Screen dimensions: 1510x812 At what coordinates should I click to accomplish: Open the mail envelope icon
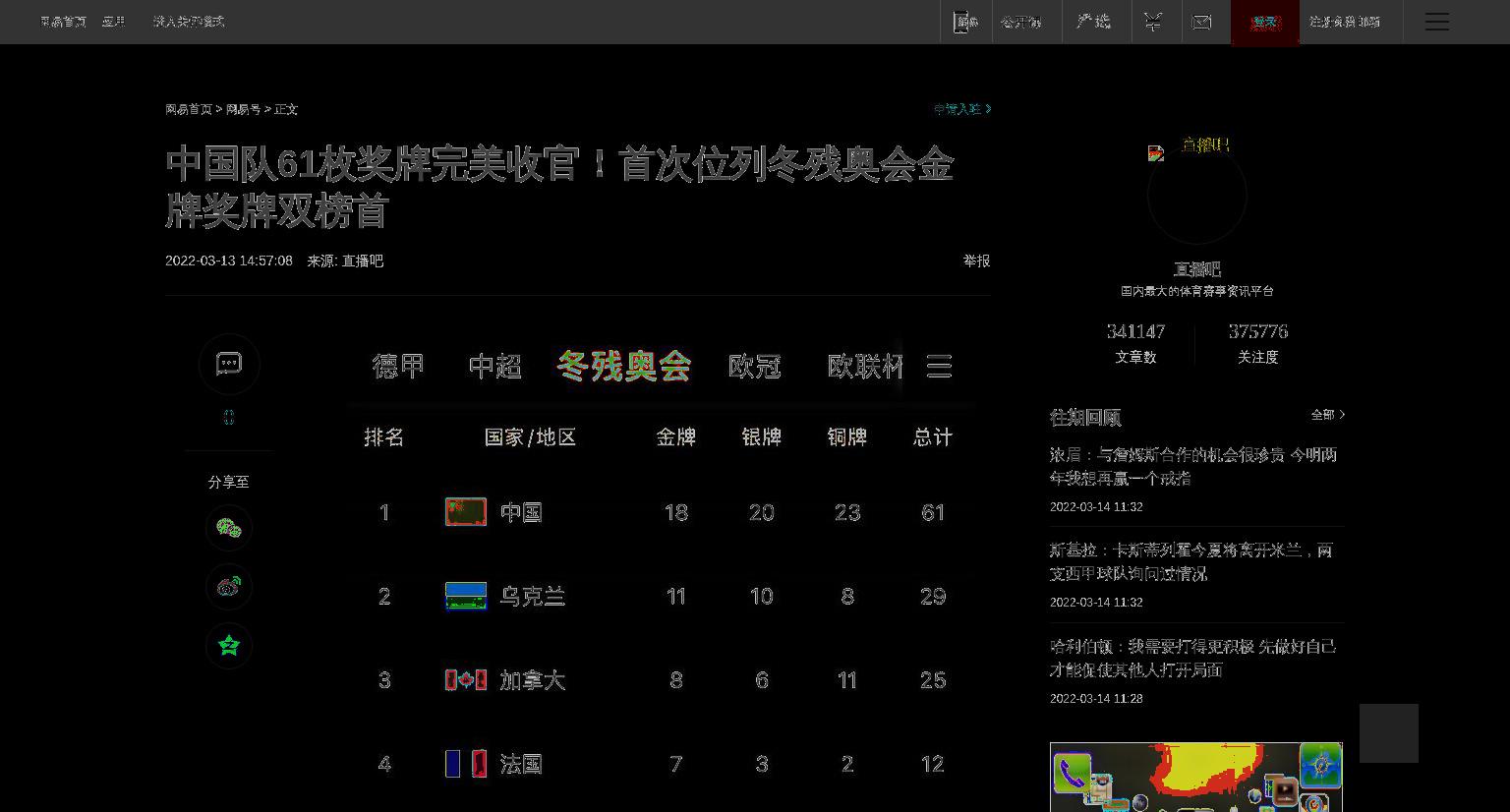(1201, 22)
